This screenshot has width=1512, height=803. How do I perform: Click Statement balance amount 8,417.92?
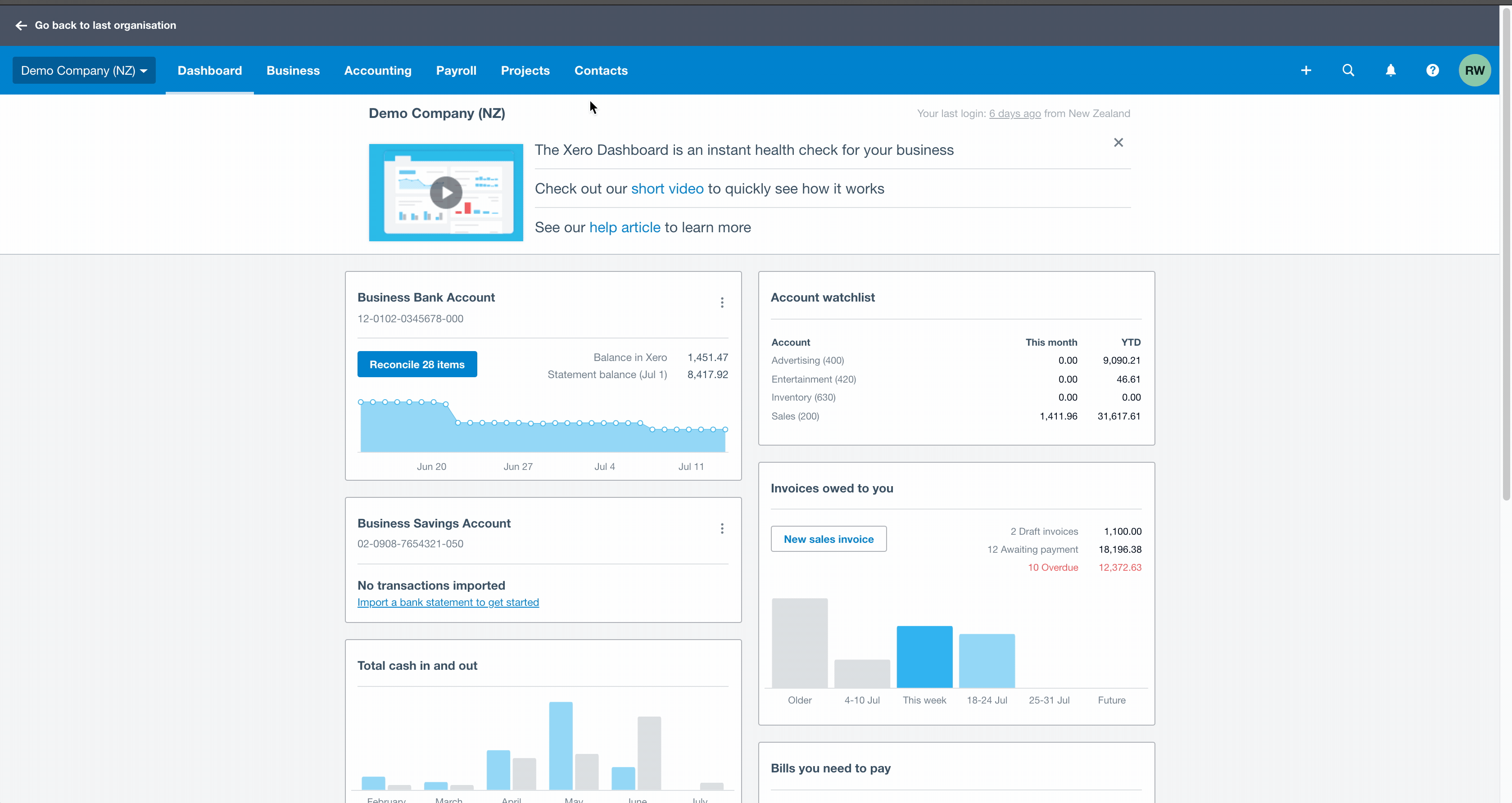point(708,374)
